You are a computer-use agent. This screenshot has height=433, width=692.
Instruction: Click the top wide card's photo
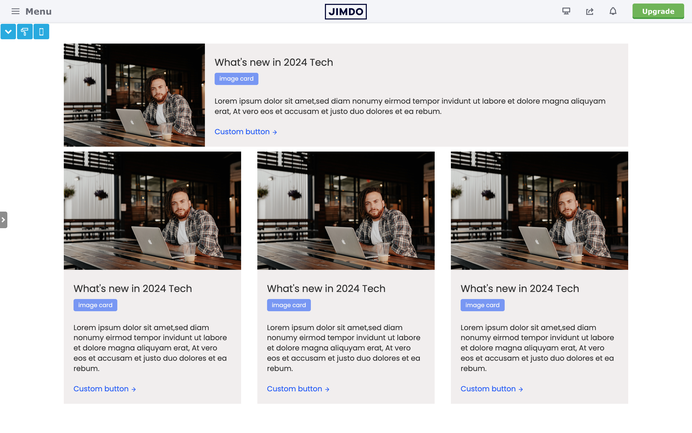coord(134,95)
